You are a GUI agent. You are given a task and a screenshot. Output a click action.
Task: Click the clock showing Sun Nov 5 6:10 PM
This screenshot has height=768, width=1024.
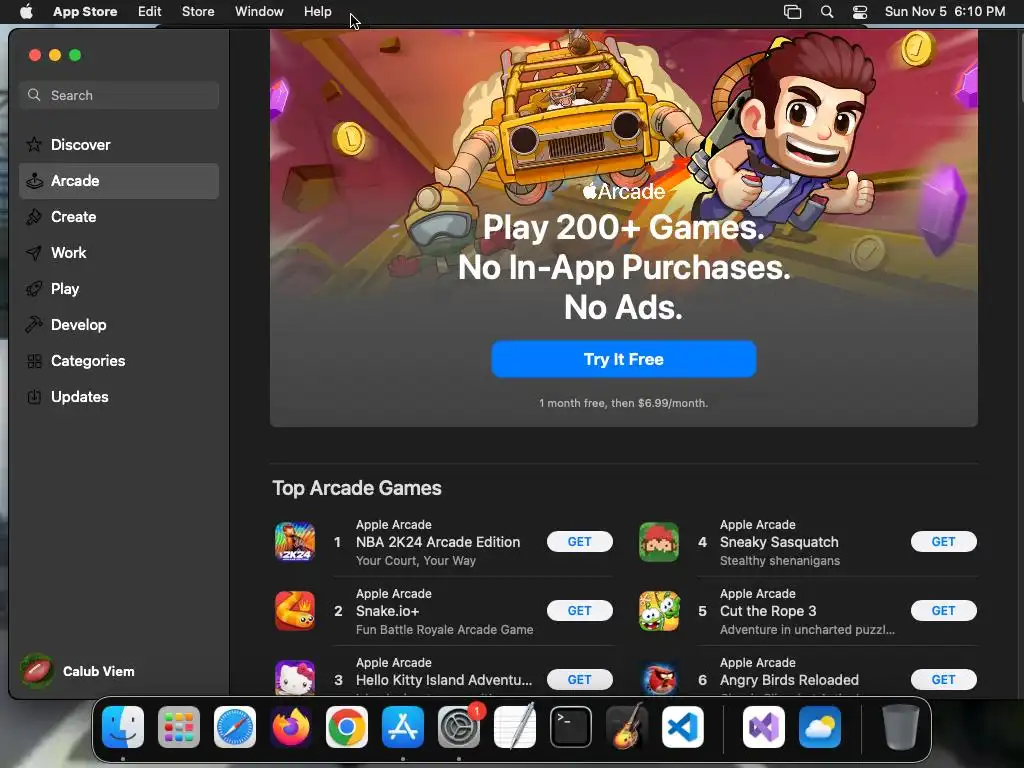tap(945, 12)
